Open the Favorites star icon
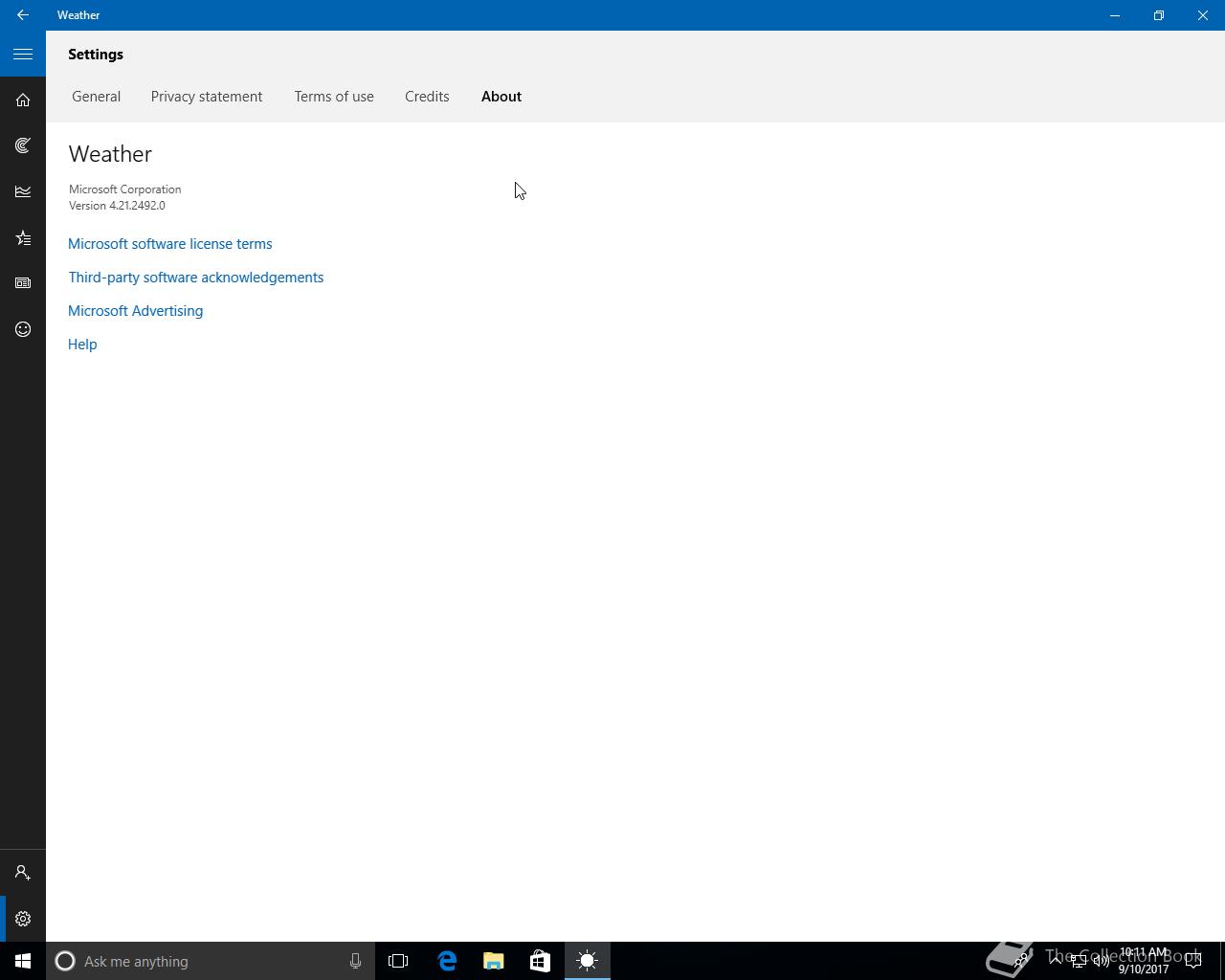This screenshot has width=1225, height=980. click(23, 237)
